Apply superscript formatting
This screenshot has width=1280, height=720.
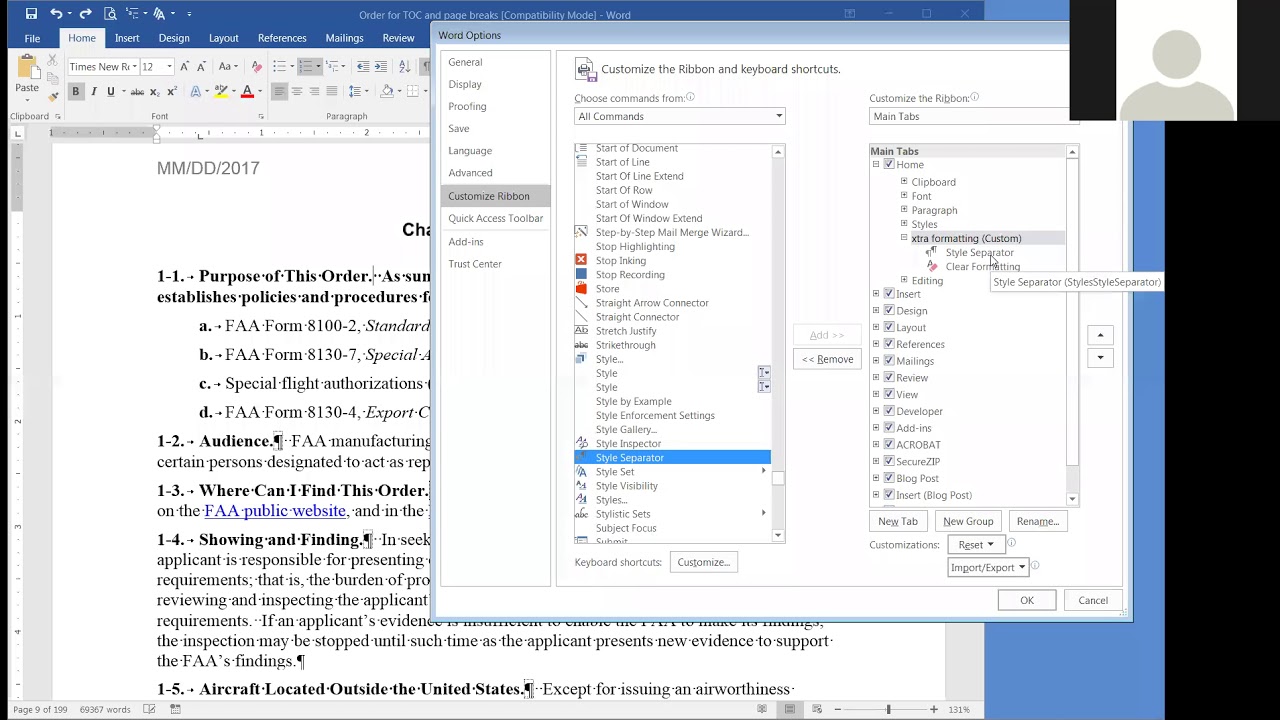(172, 91)
